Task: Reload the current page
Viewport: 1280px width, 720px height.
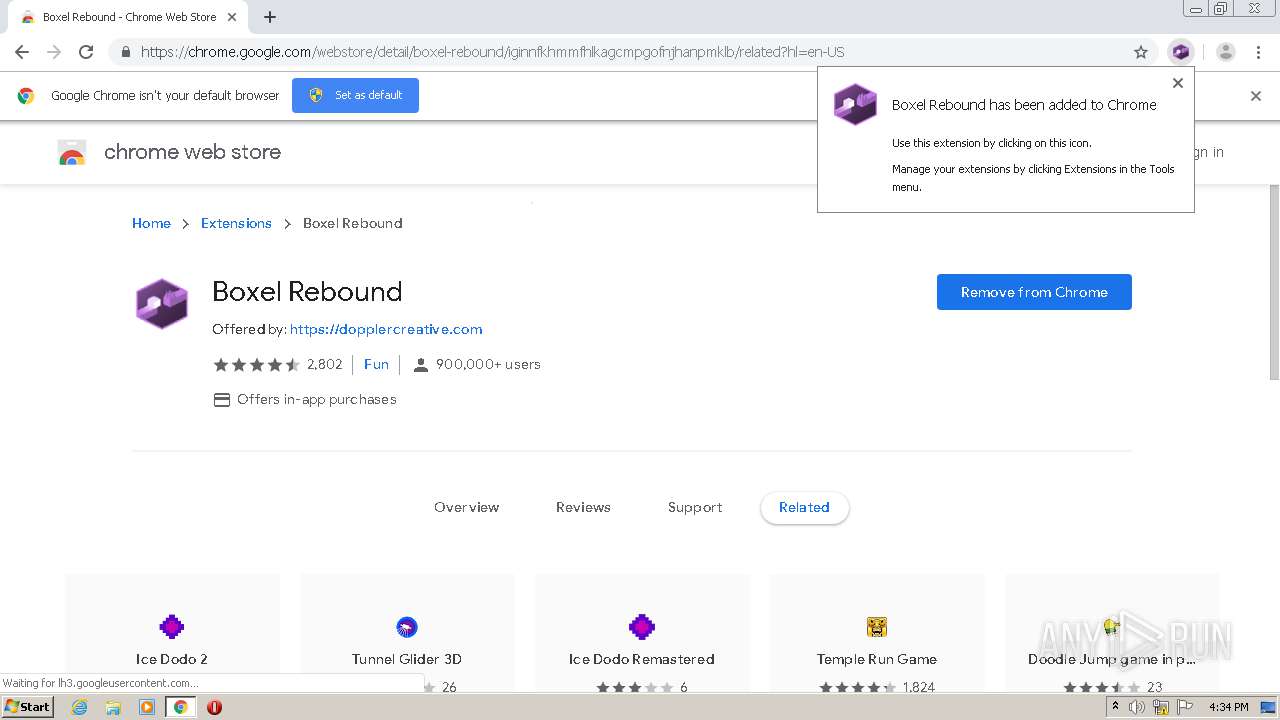Action: pyautogui.click(x=86, y=52)
